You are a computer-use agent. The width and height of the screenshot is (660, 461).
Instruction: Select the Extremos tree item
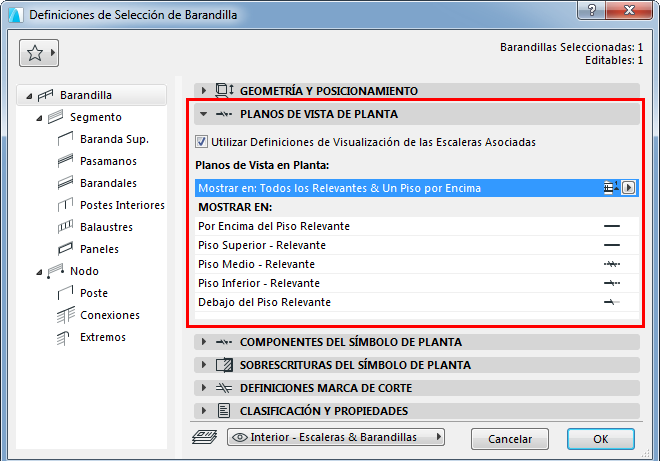[x=103, y=337]
